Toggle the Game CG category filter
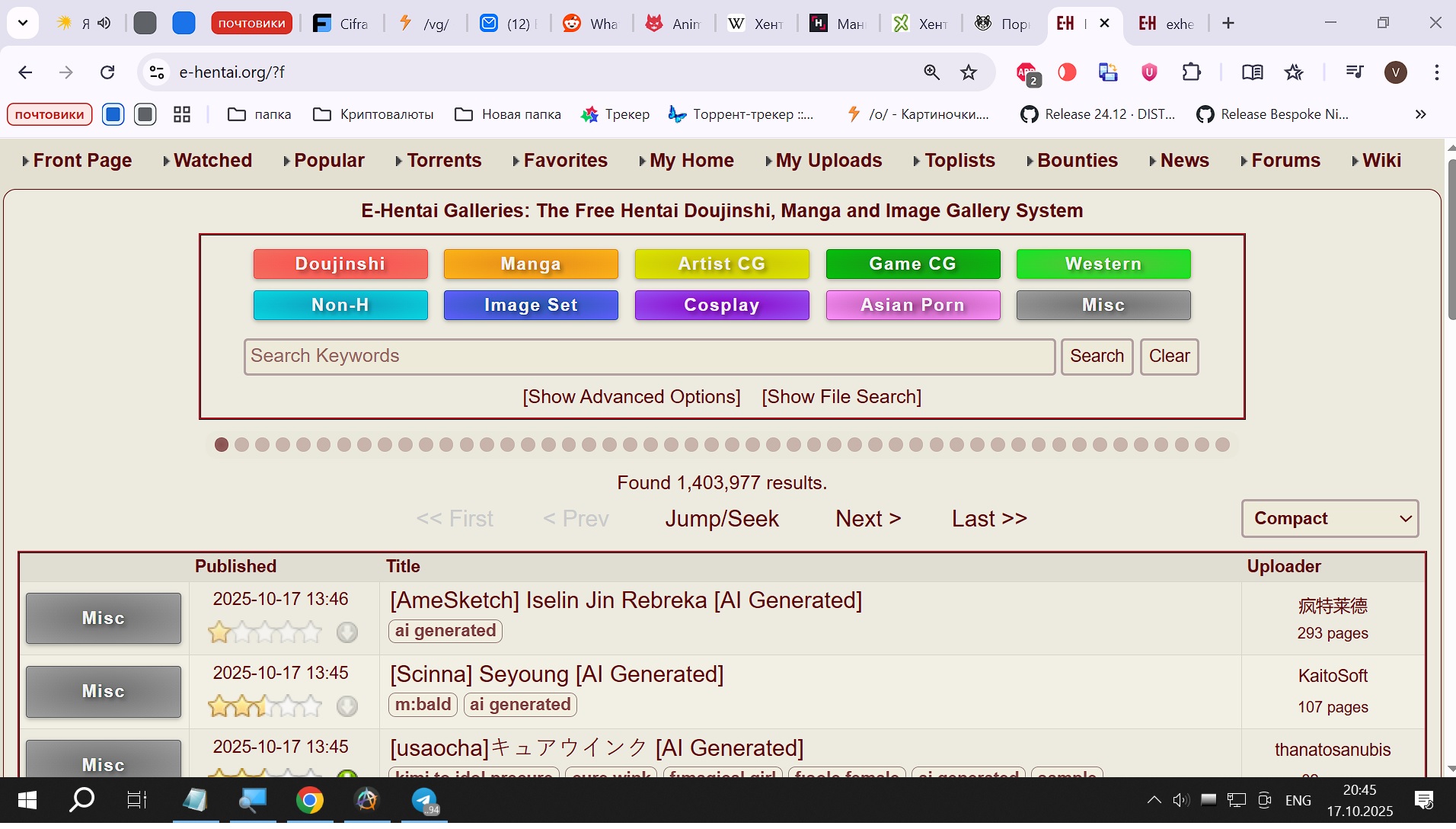 click(913, 264)
